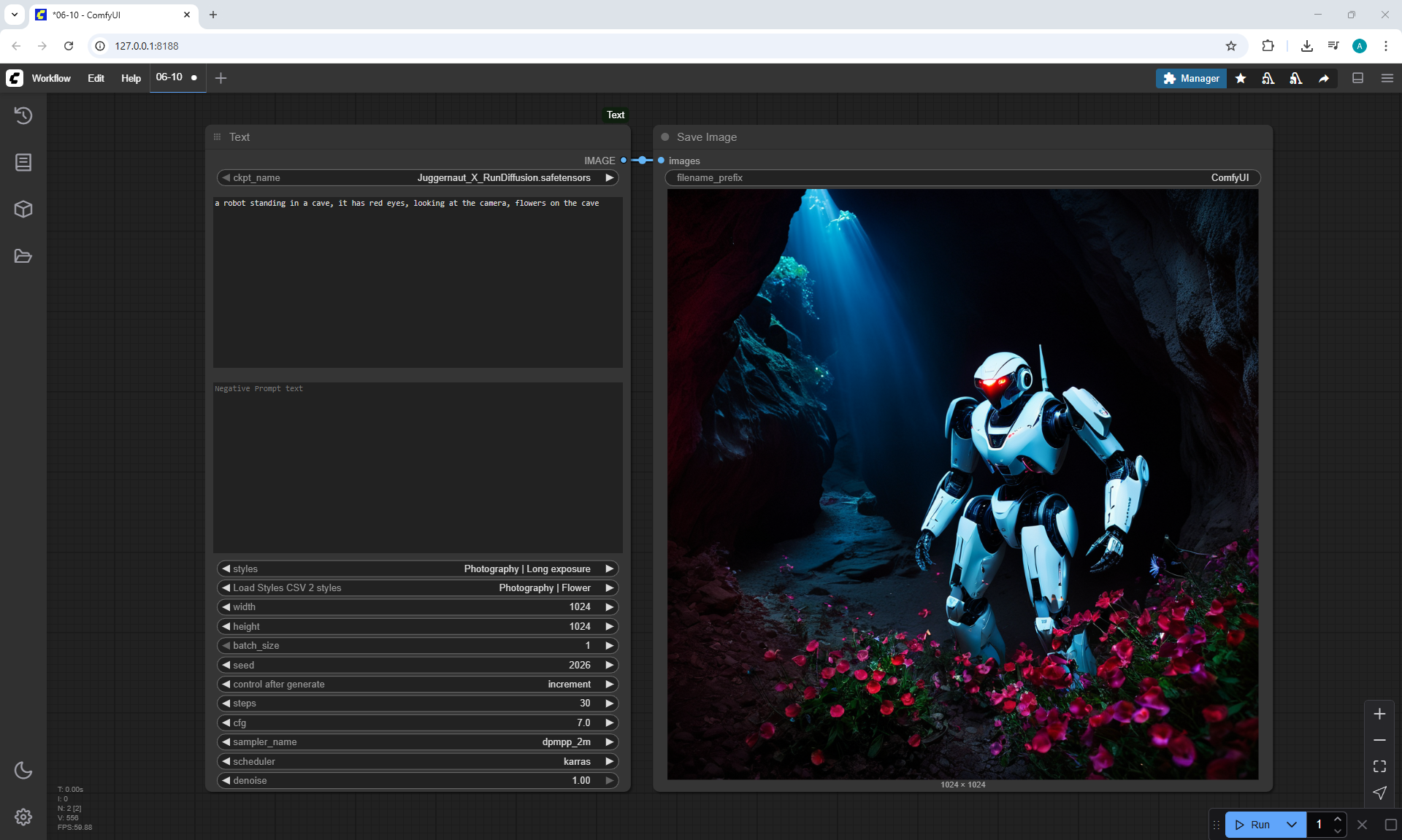1402x840 pixels.
Task: Toggle the bottom panel icon
Action: pyautogui.click(x=1357, y=78)
